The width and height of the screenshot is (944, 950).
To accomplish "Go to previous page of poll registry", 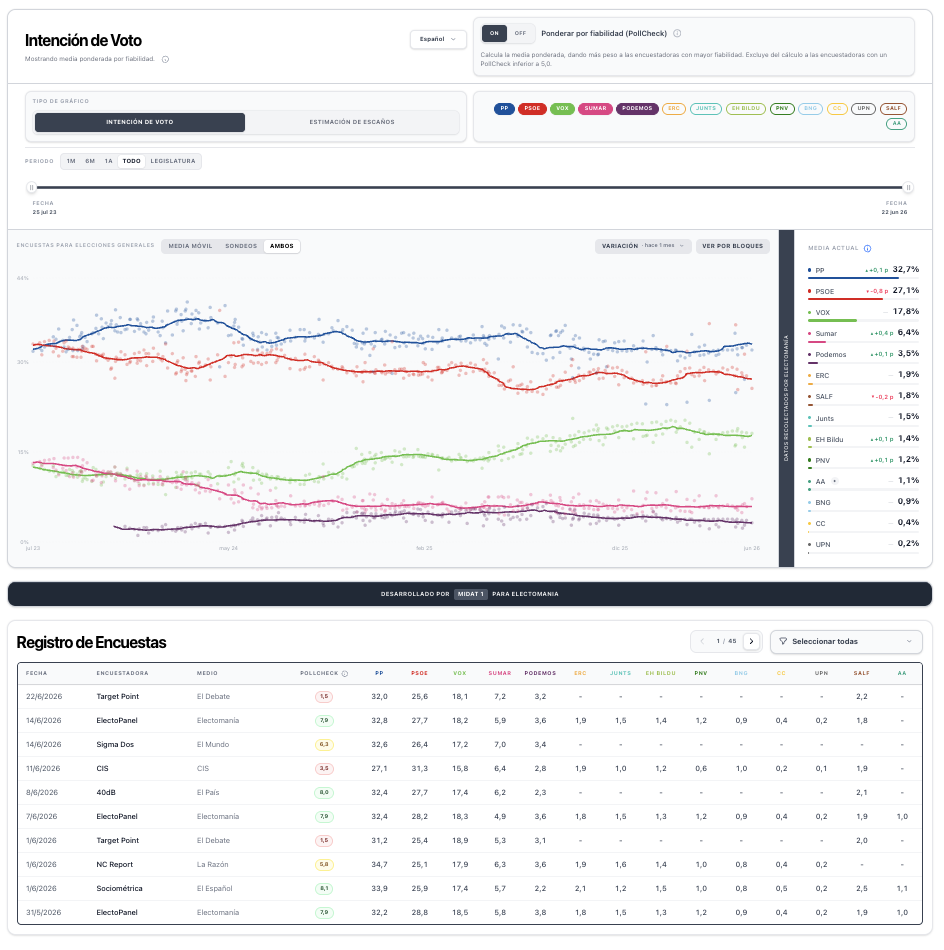I will (x=702, y=641).
